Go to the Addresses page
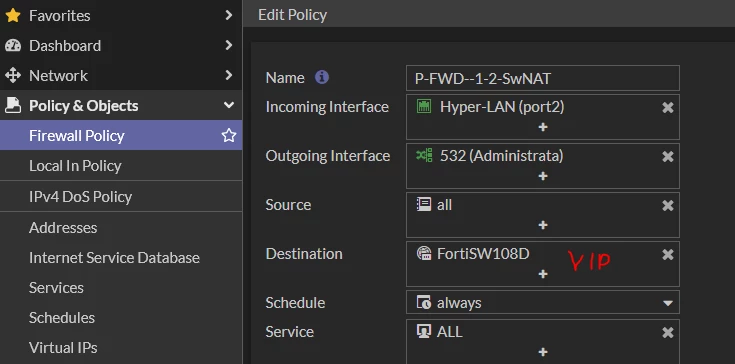The height and width of the screenshot is (364, 735). (63, 228)
